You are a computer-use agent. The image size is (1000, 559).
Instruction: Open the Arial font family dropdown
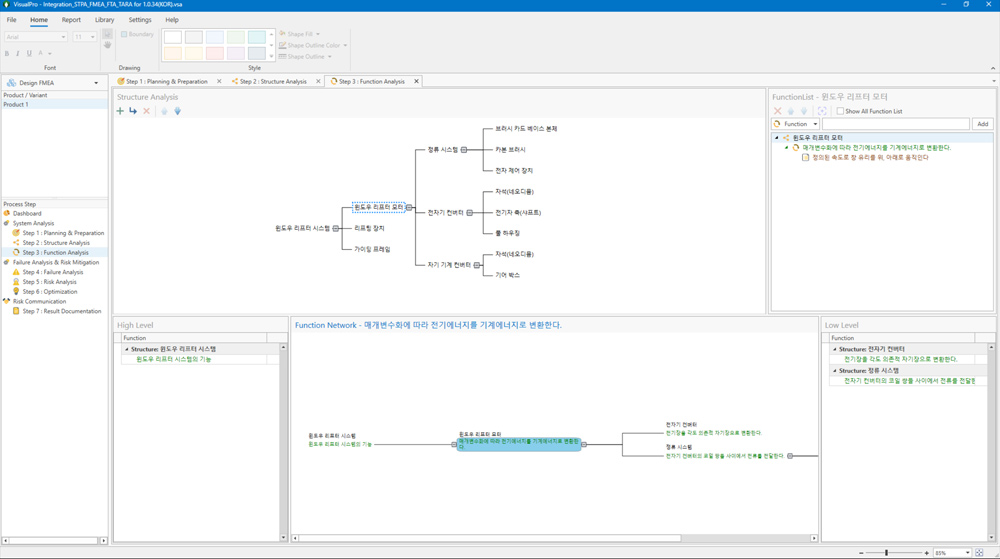[63, 37]
